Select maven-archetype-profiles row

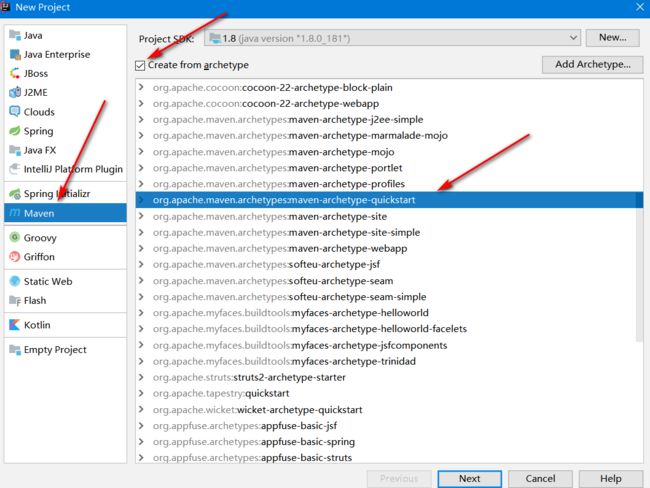click(x=389, y=184)
